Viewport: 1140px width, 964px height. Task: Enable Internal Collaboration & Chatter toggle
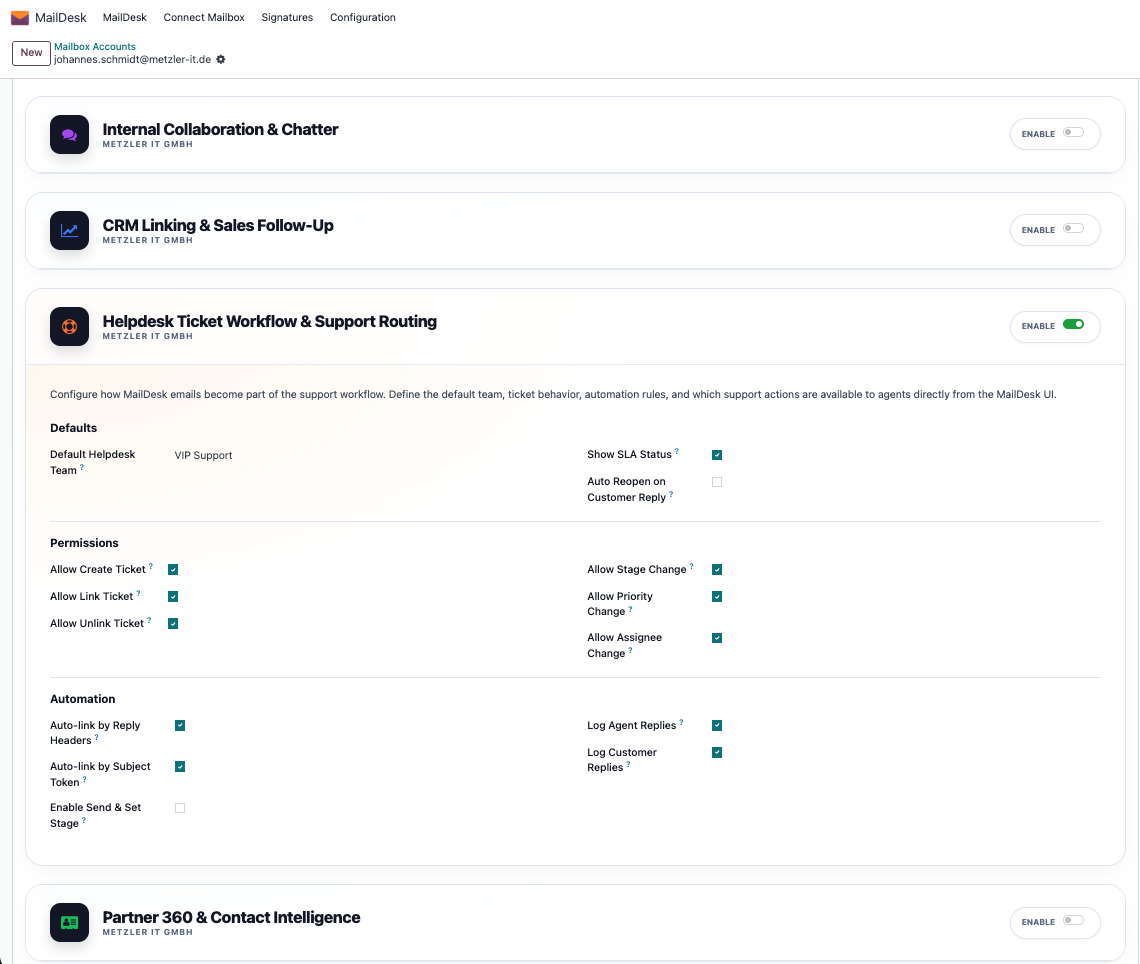pyautogui.click(x=1073, y=132)
